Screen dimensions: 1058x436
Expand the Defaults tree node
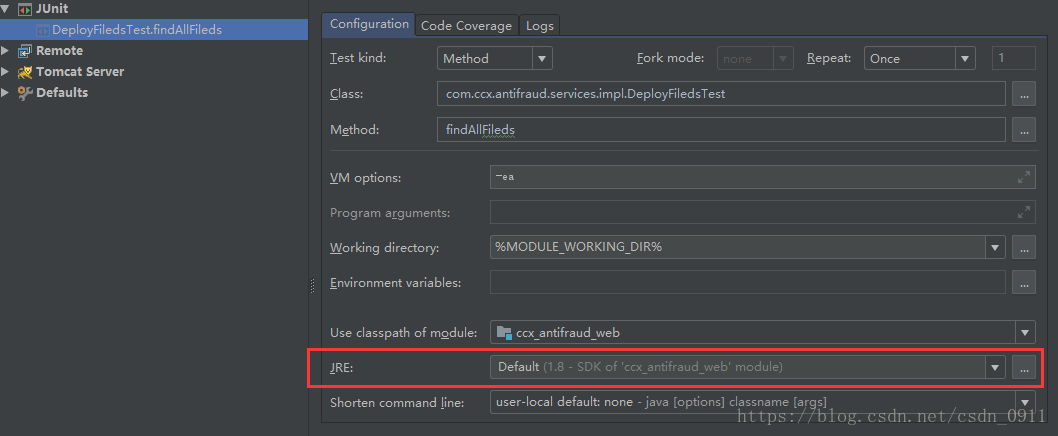(5, 92)
